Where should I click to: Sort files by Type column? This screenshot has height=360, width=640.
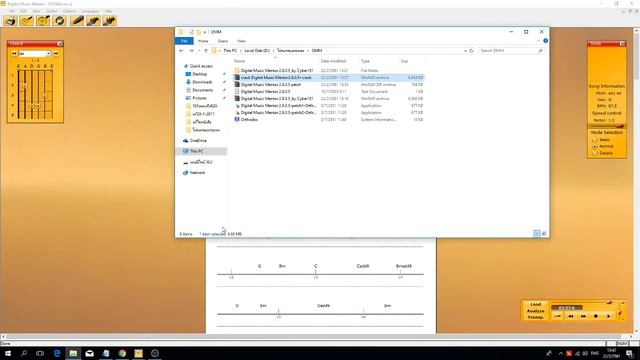pos(365,61)
